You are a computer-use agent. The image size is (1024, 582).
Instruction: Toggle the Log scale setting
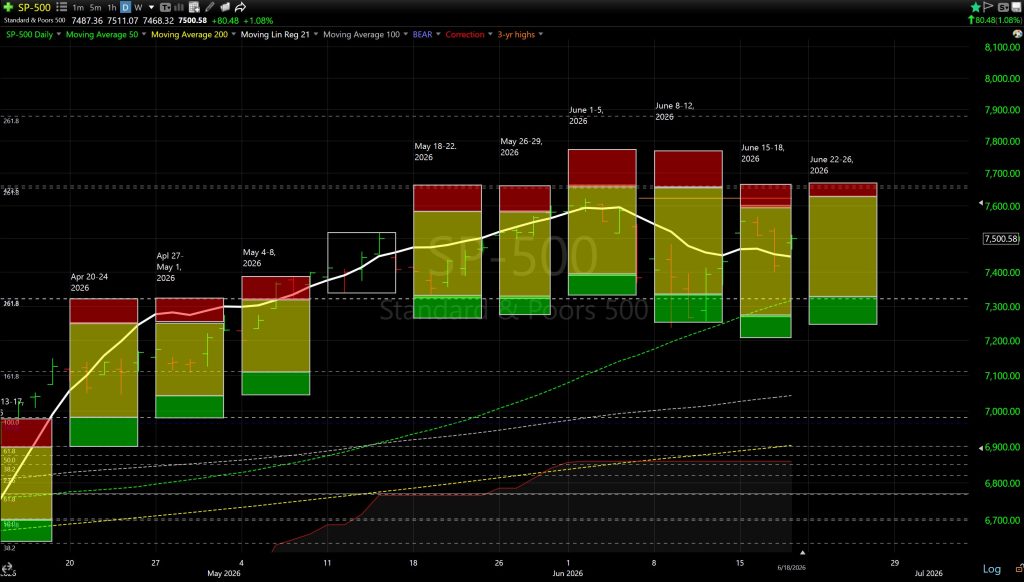[x=992, y=569]
